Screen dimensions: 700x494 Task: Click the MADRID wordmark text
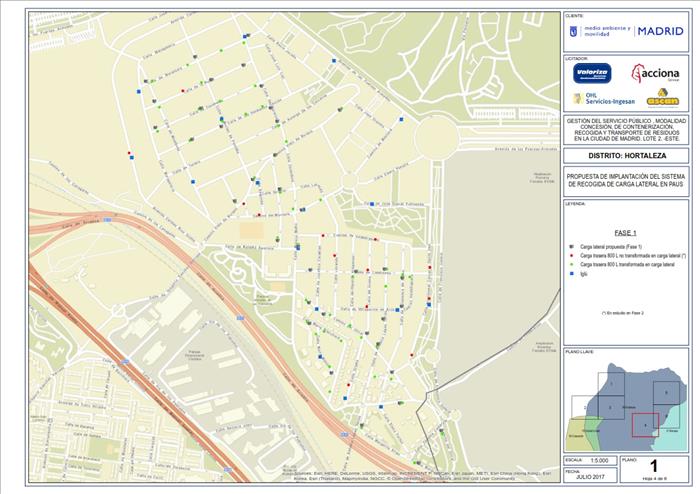click(x=660, y=31)
